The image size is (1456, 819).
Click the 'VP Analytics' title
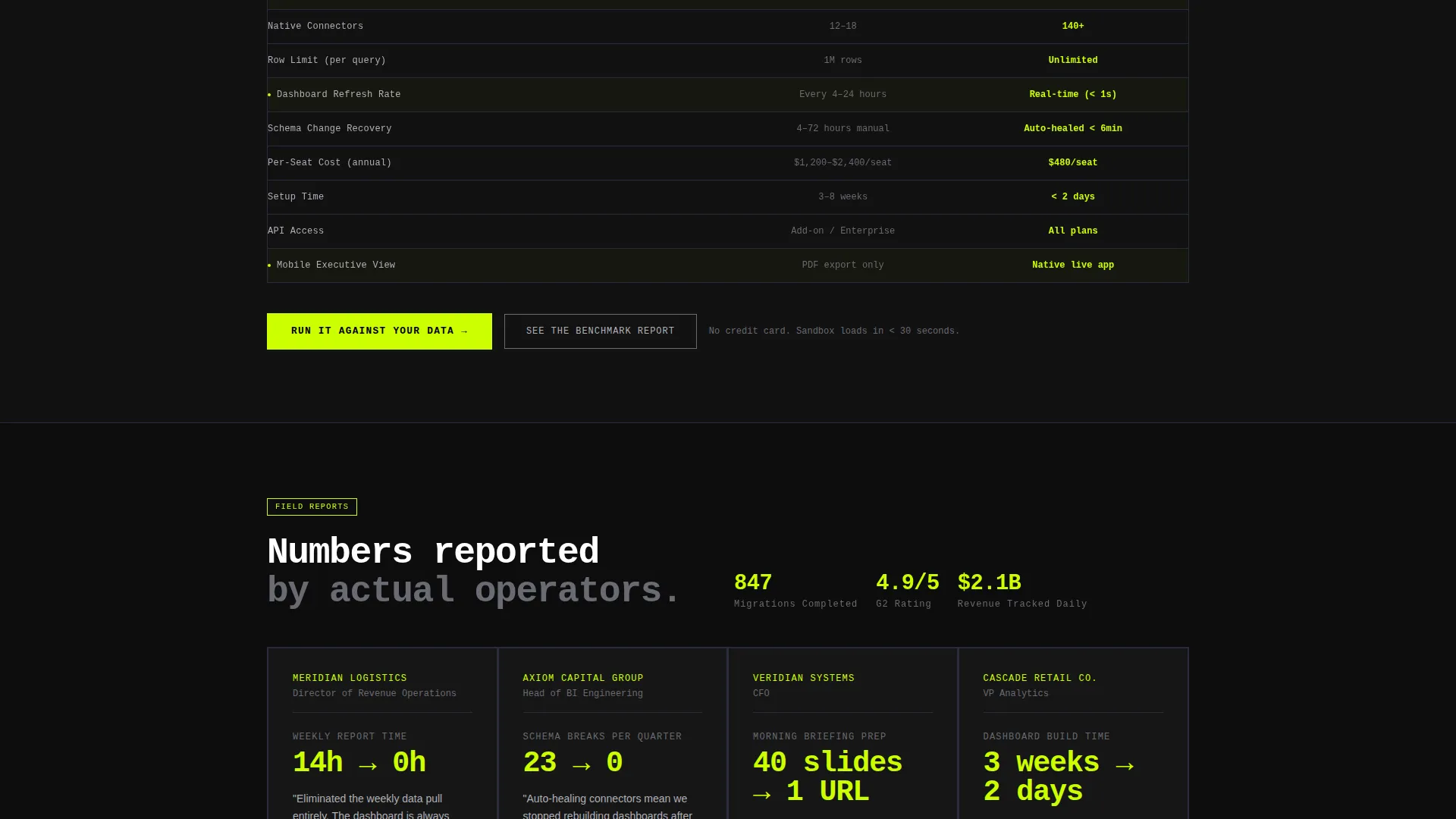[1016, 694]
